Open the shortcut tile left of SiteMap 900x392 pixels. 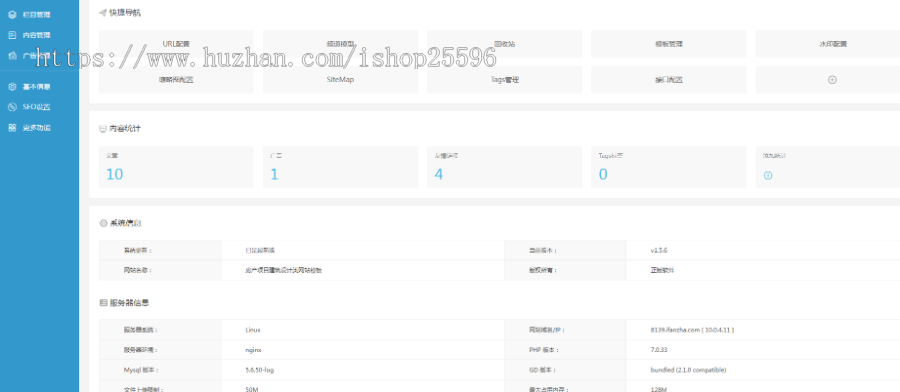[x=176, y=80]
